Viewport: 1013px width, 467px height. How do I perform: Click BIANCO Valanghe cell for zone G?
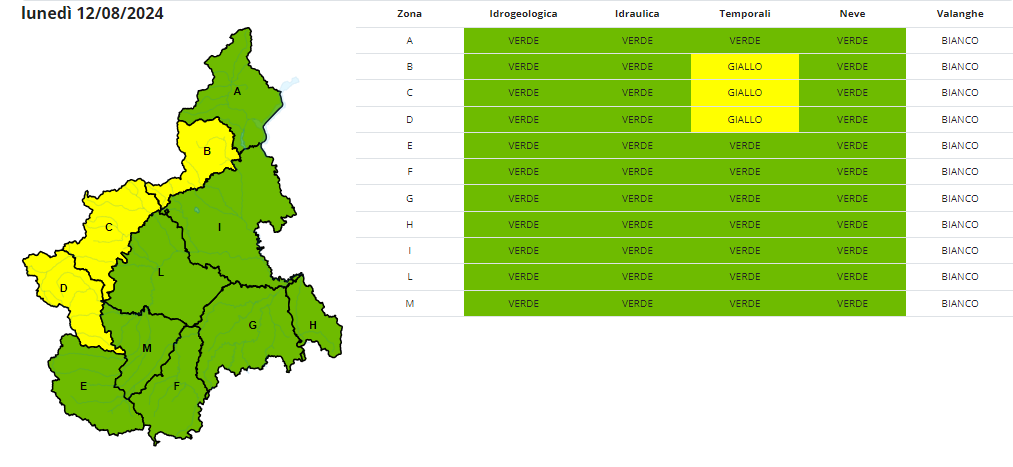(959, 198)
